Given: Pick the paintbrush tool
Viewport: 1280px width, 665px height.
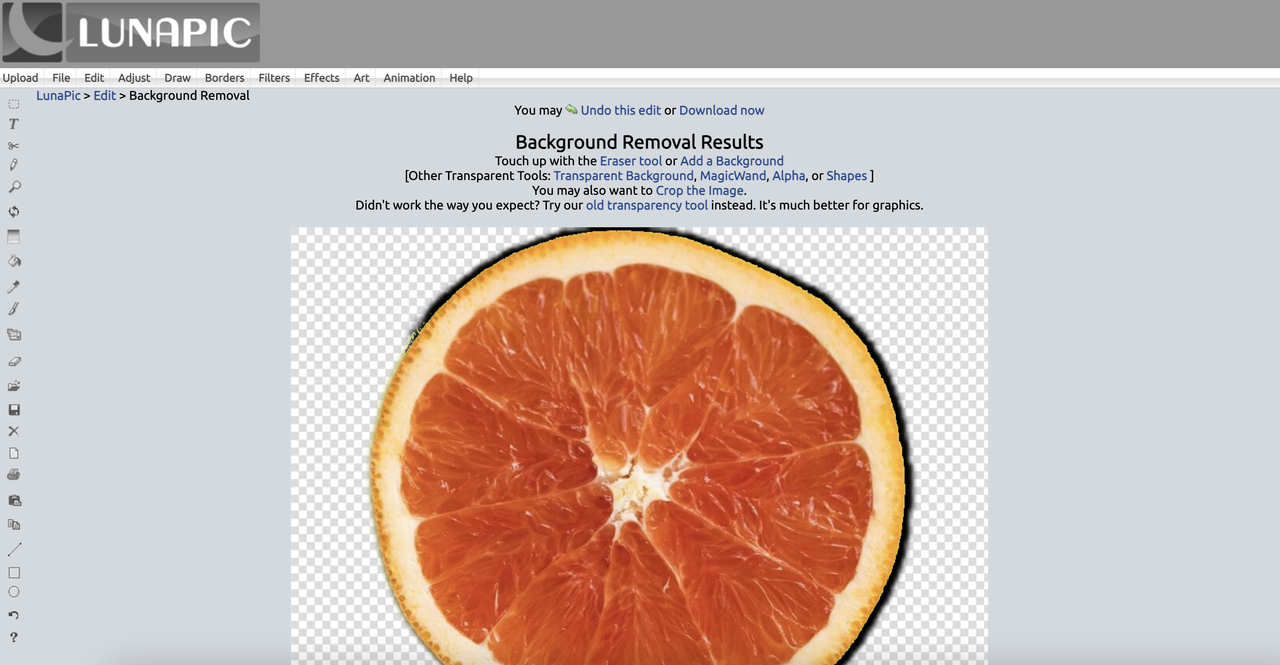Looking at the screenshot, I should pyautogui.click(x=14, y=309).
